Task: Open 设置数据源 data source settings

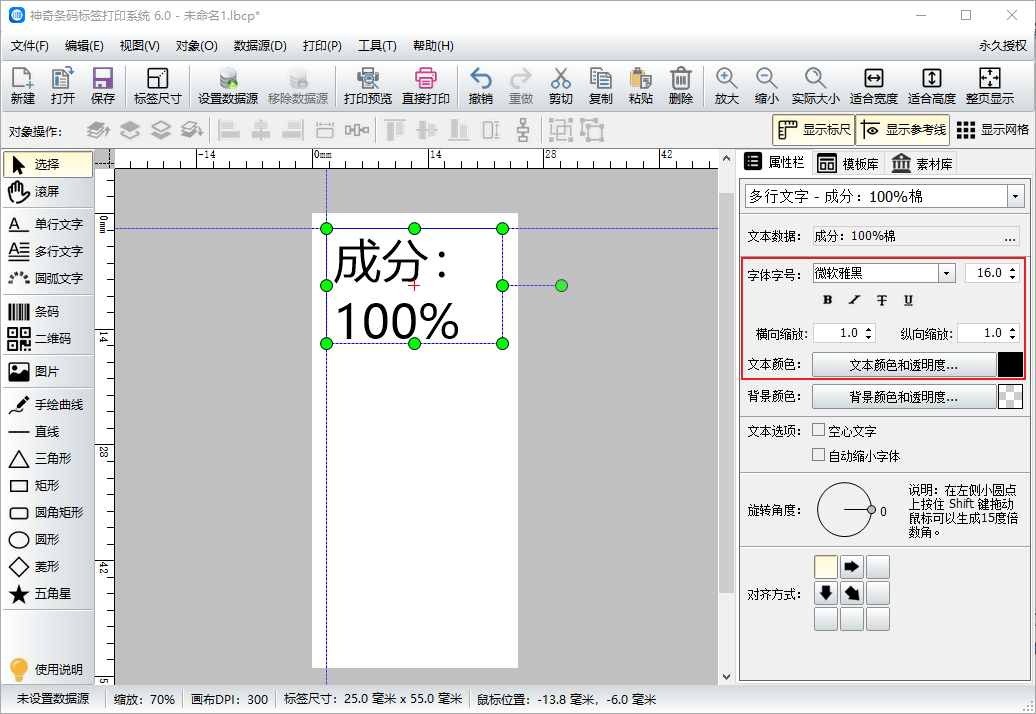Action: [228, 86]
